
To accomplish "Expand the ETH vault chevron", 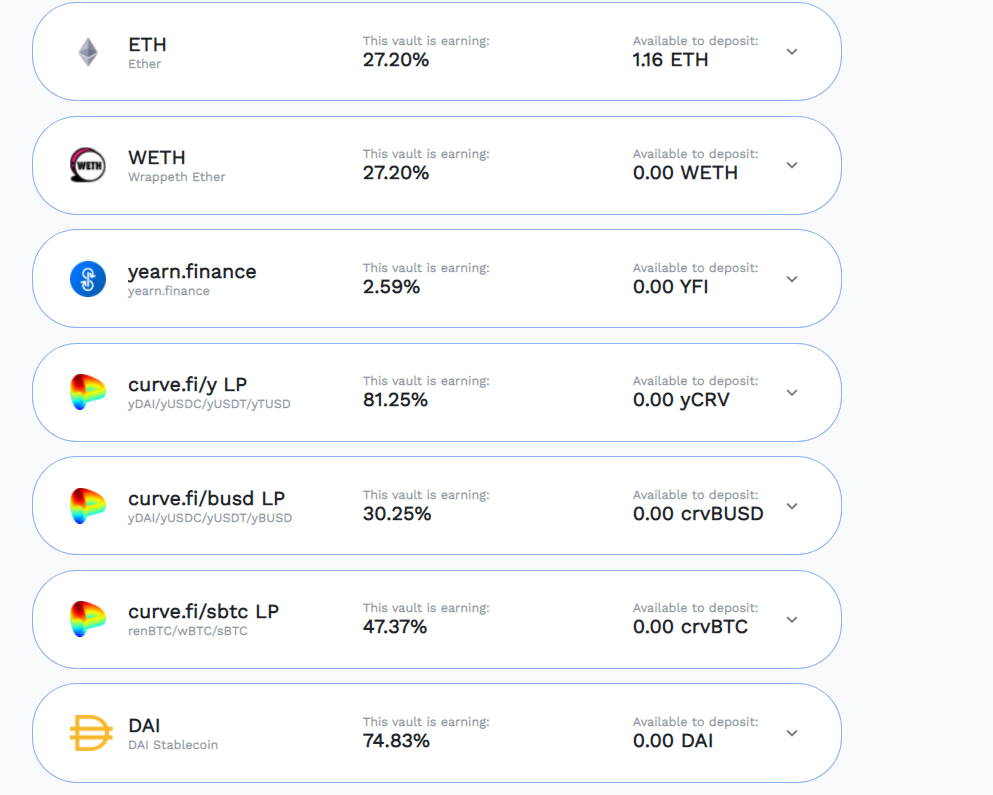I will tap(792, 52).
